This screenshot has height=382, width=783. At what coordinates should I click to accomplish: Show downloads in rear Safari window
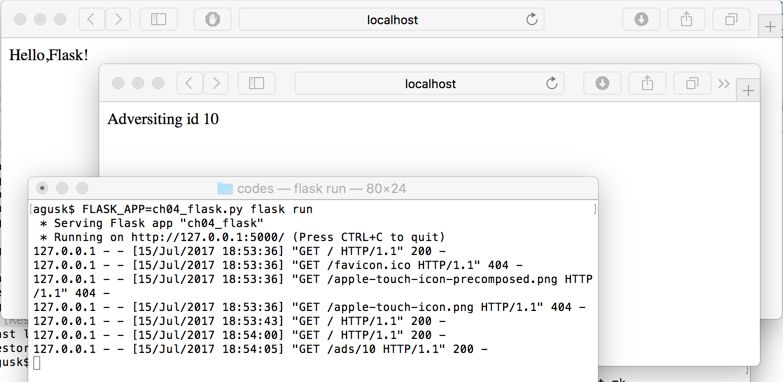(641, 19)
